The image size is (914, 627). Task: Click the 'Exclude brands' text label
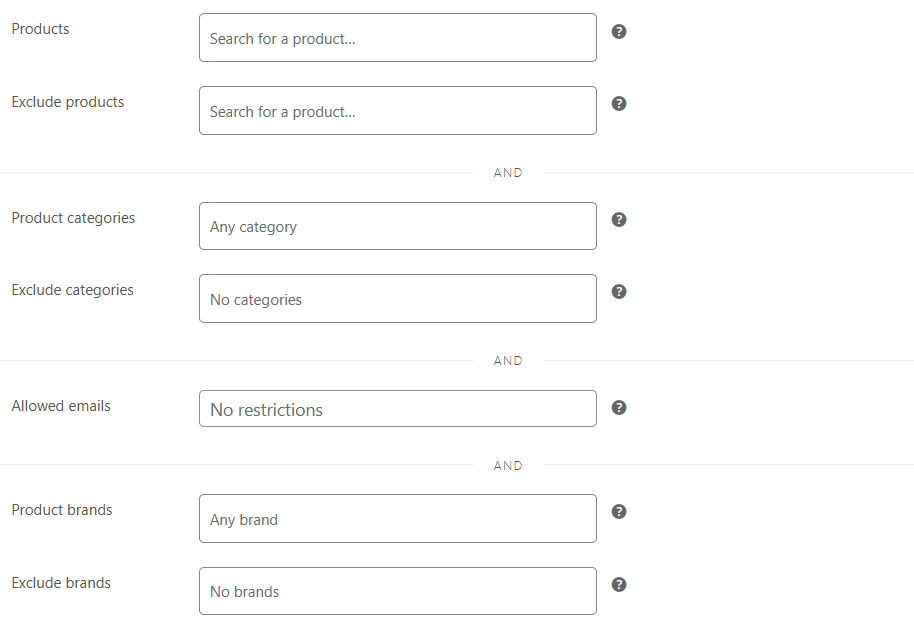click(x=61, y=583)
